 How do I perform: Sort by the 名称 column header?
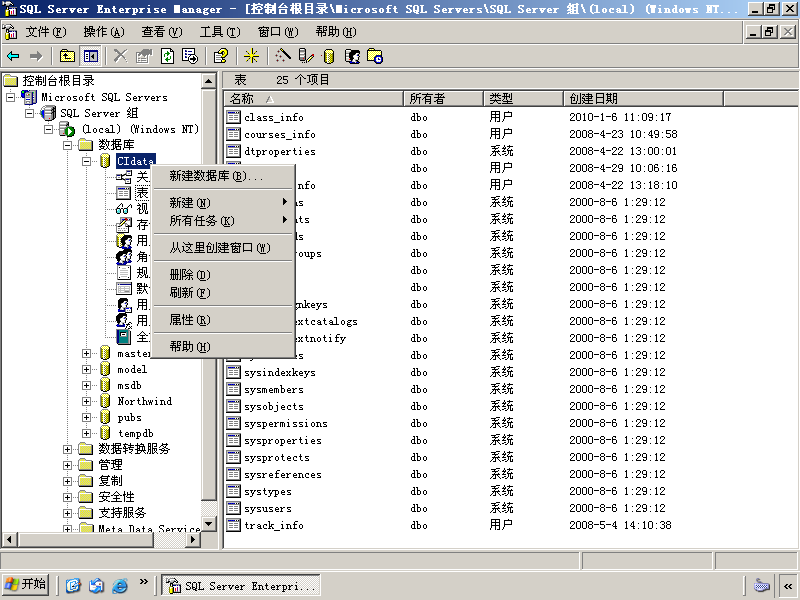coord(314,98)
